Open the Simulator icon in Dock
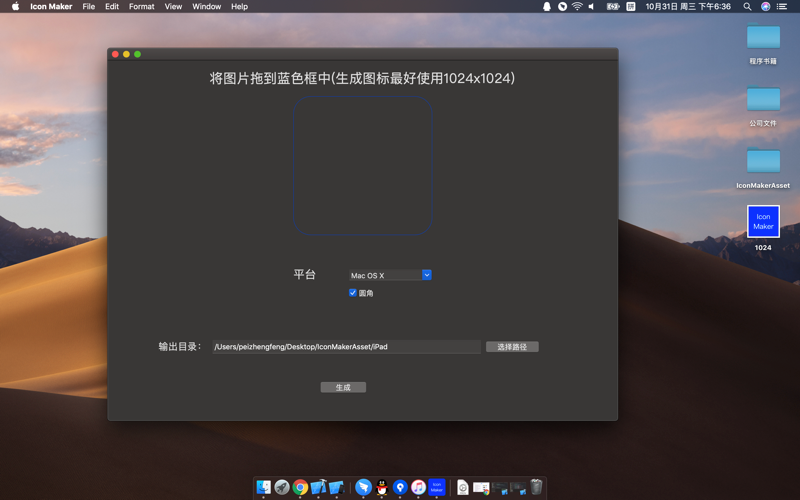The height and width of the screenshot is (500, 800). [336, 487]
